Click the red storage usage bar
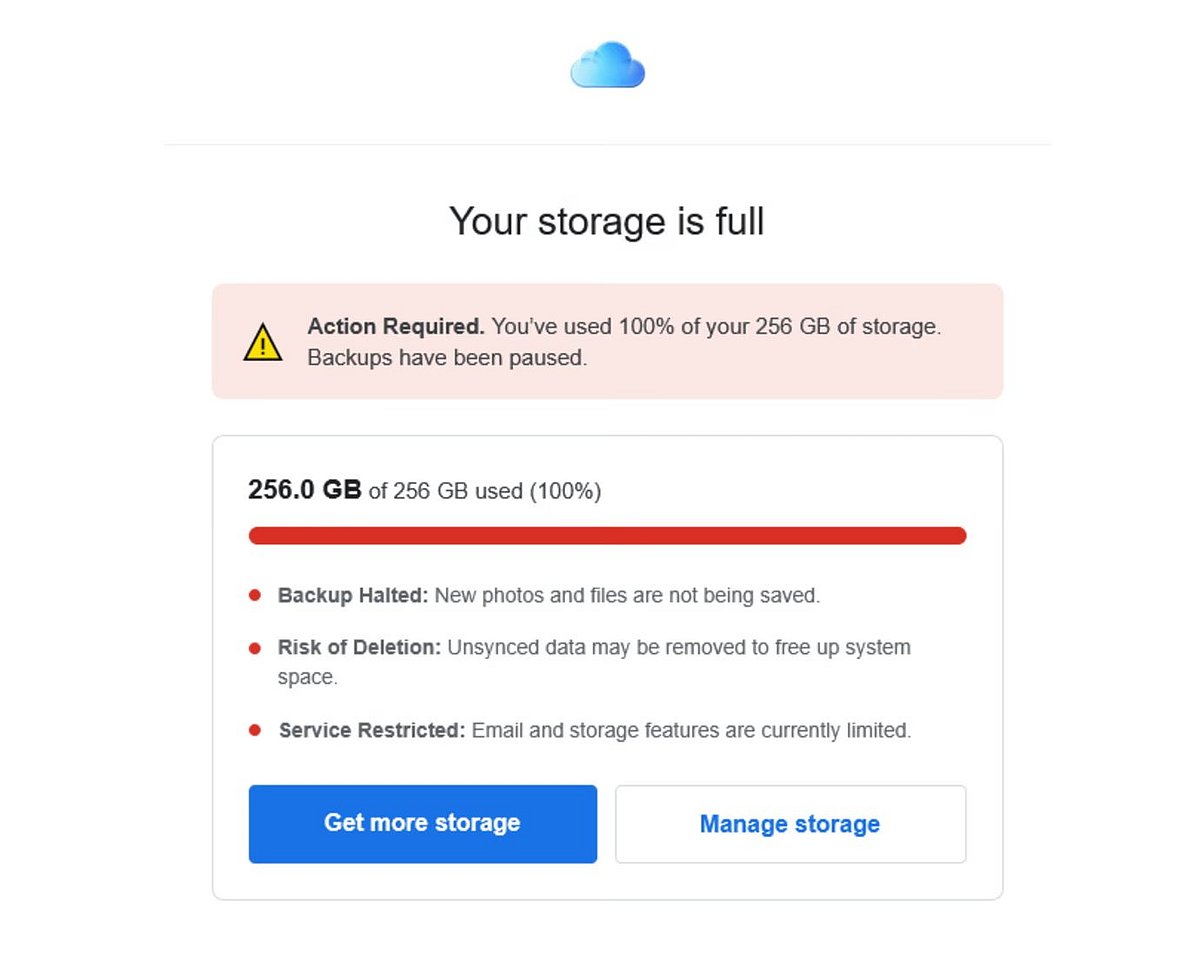 coord(607,536)
